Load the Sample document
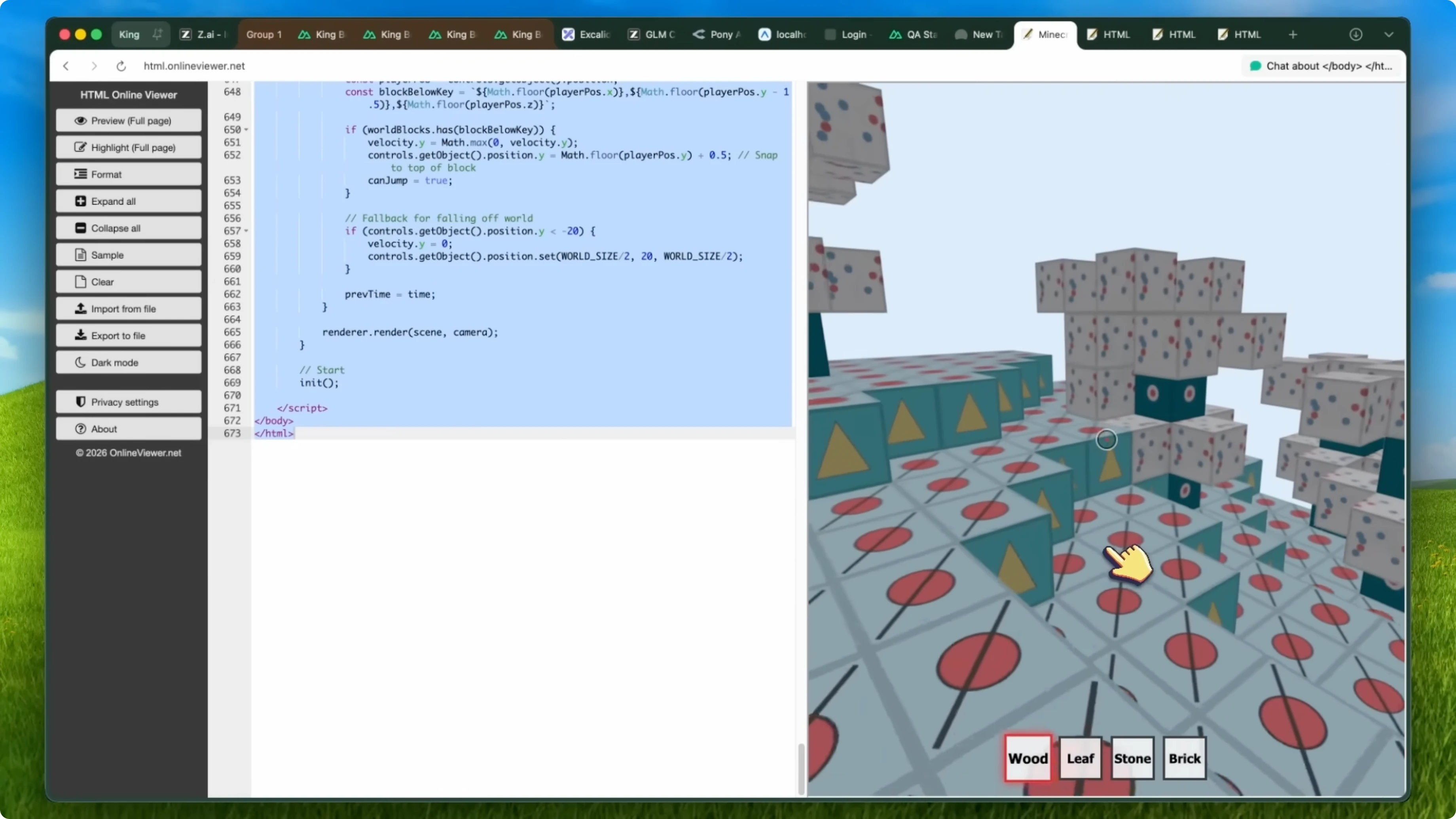The height and width of the screenshot is (819, 1456). (x=128, y=254)
